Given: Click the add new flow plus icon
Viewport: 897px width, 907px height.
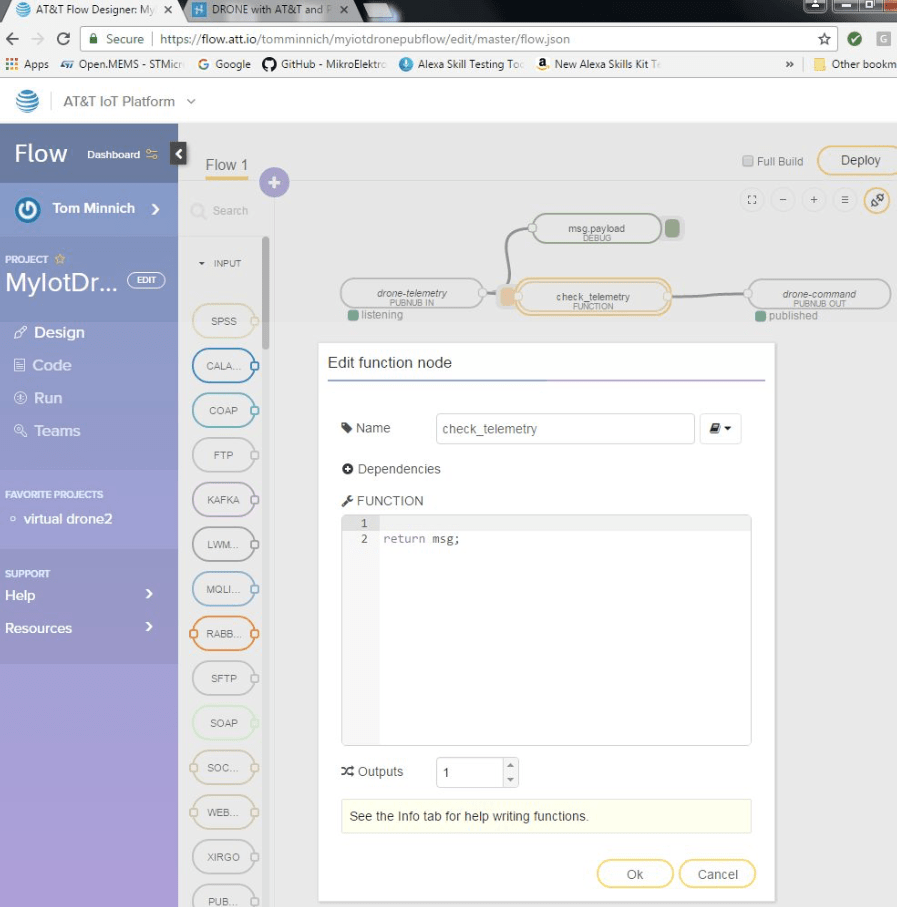Looking at the screenshot, I should pyautogui.click(x=274, y=184).
